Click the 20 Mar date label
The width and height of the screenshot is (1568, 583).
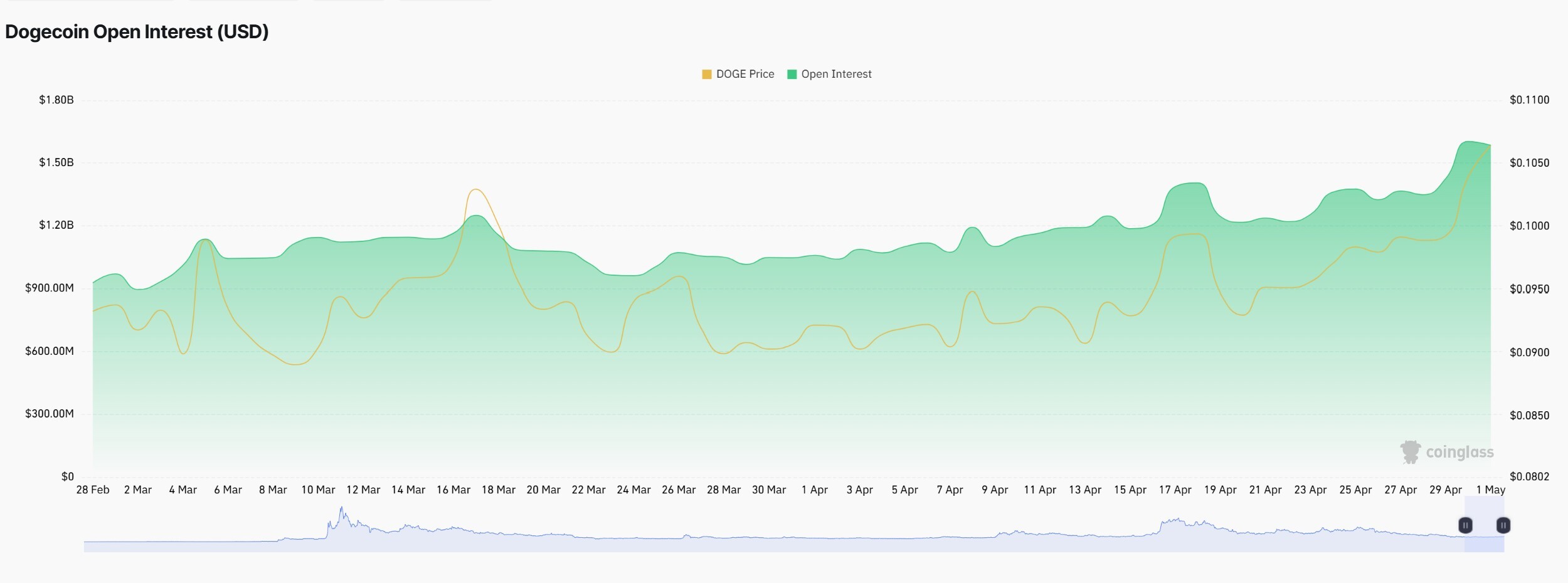(544, 490)
